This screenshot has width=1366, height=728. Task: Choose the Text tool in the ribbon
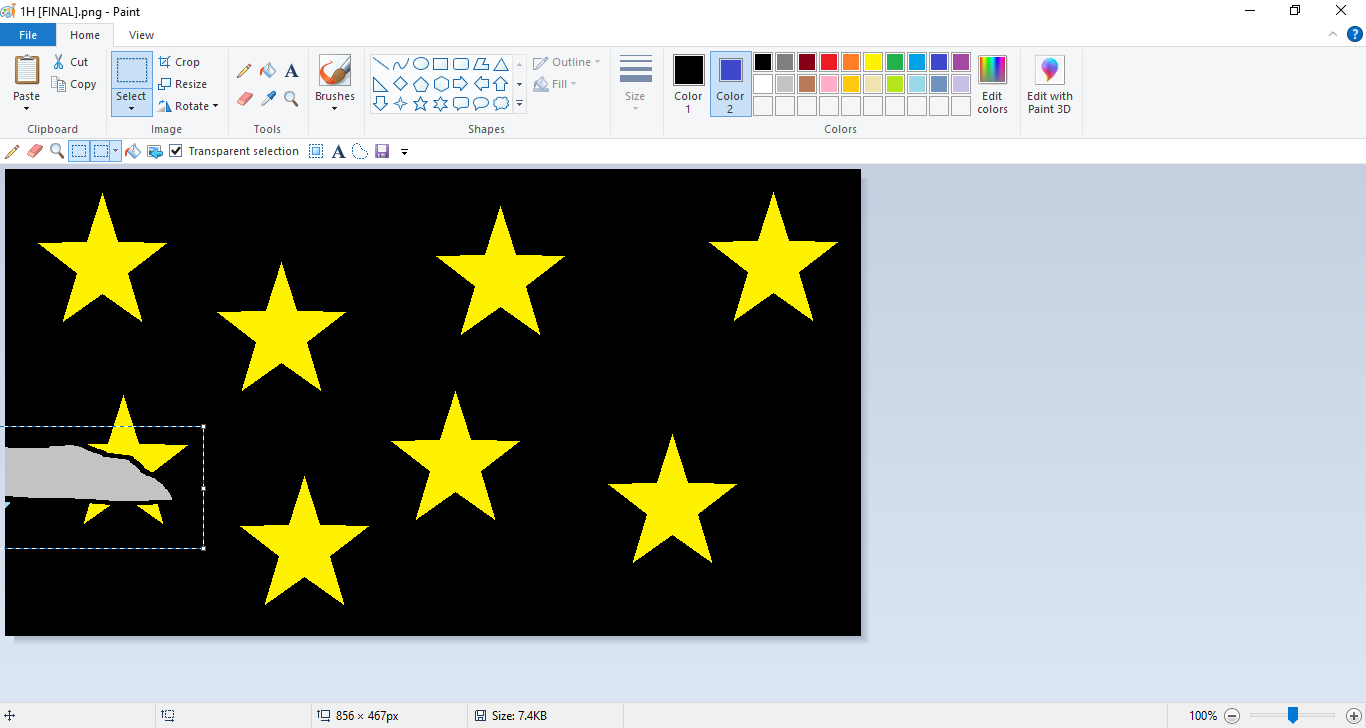291,71
